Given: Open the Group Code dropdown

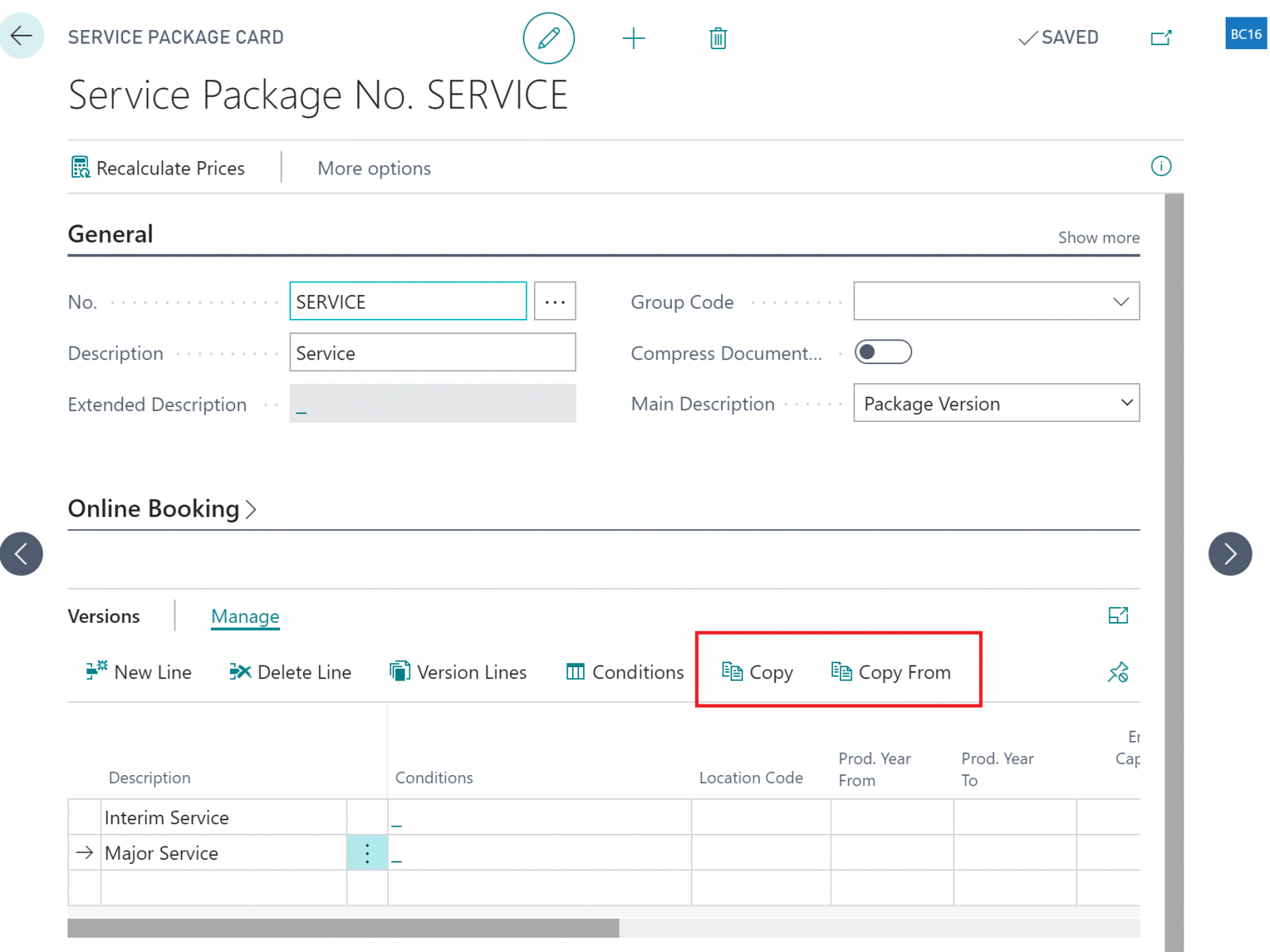Looking at the screenshot, I should [1120, 301].
